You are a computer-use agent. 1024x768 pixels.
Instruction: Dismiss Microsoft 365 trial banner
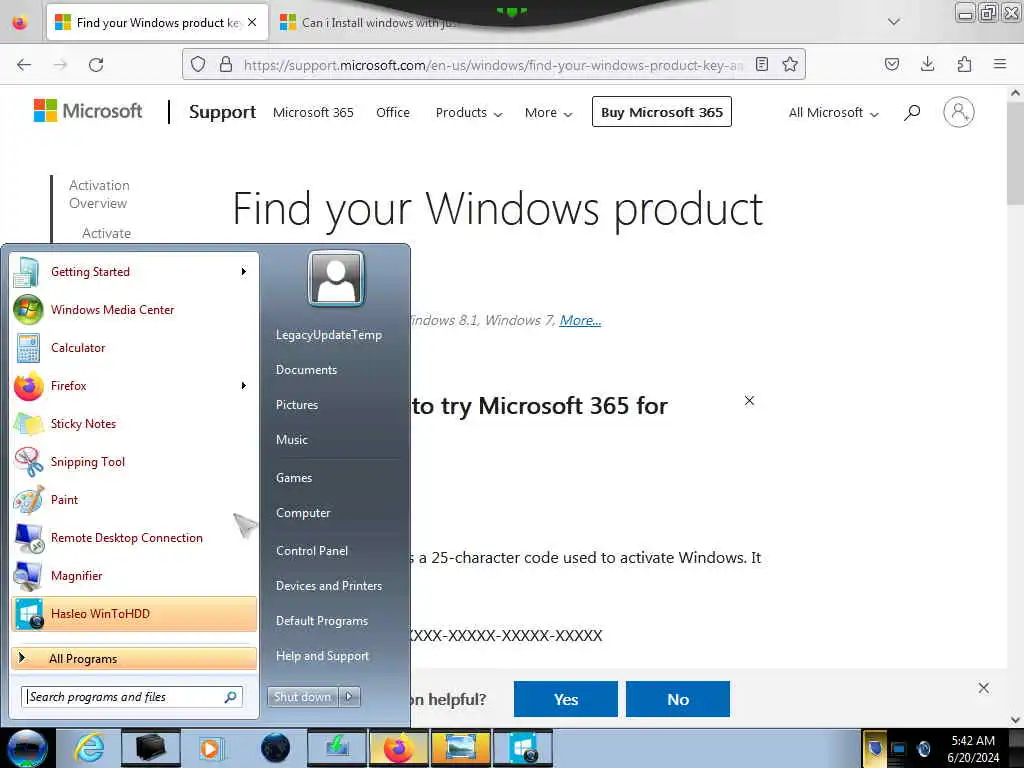pyautogui.click(x=750, y=400)
